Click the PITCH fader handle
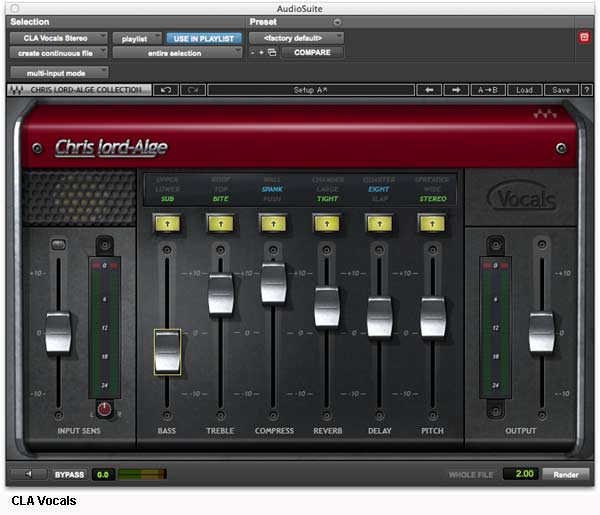Image resolution: width=600 pixels, height=515 pixels. pos(433,318)
